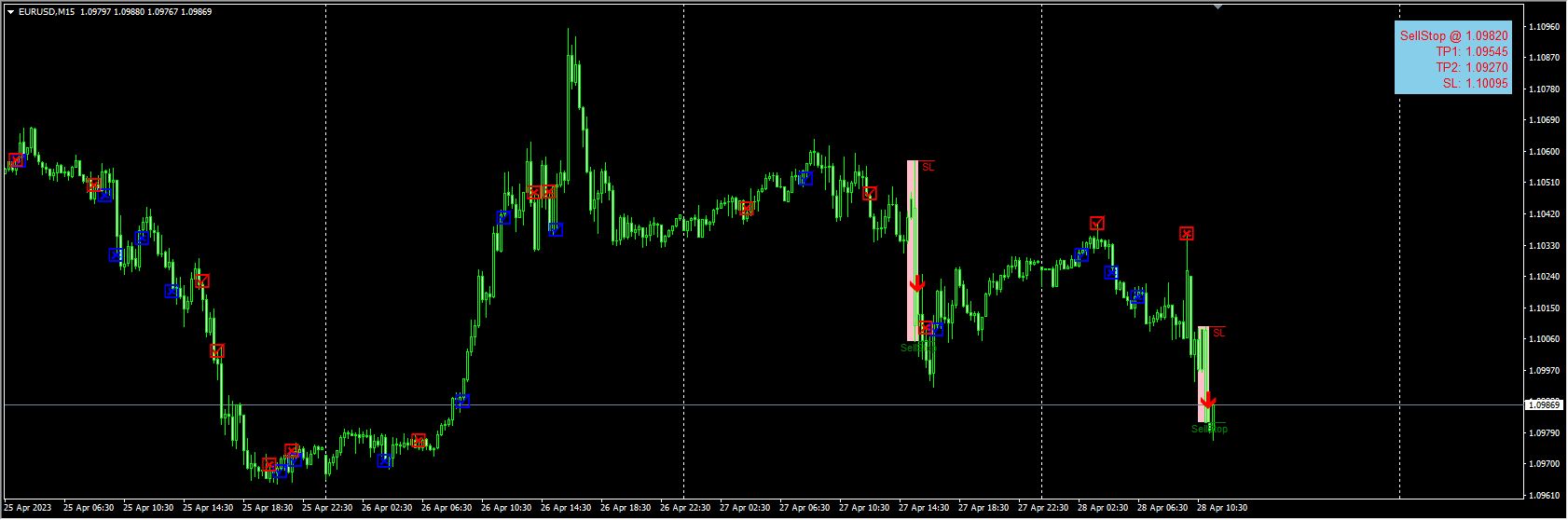Click the small triangle beside the EURUSD,M15 title
1568x520 pixels.
pyautogui.click(x=10, y=12)
